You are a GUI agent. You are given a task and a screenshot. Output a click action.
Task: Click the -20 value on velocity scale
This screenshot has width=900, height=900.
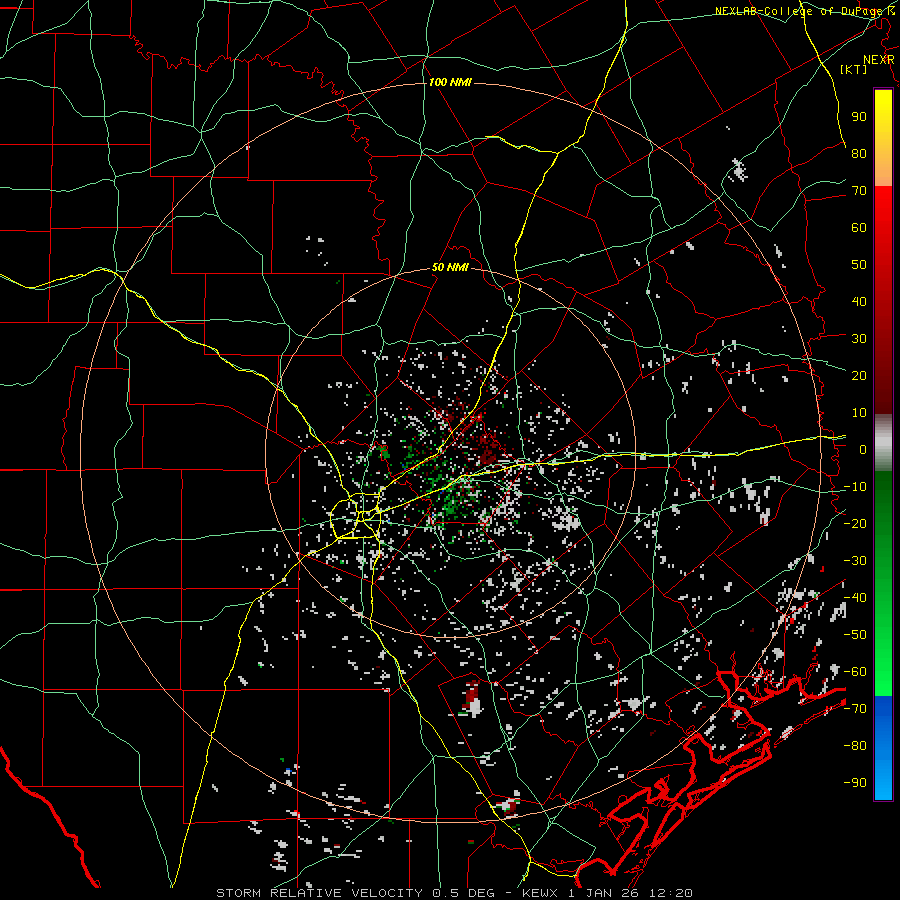(x=855, y=523)
